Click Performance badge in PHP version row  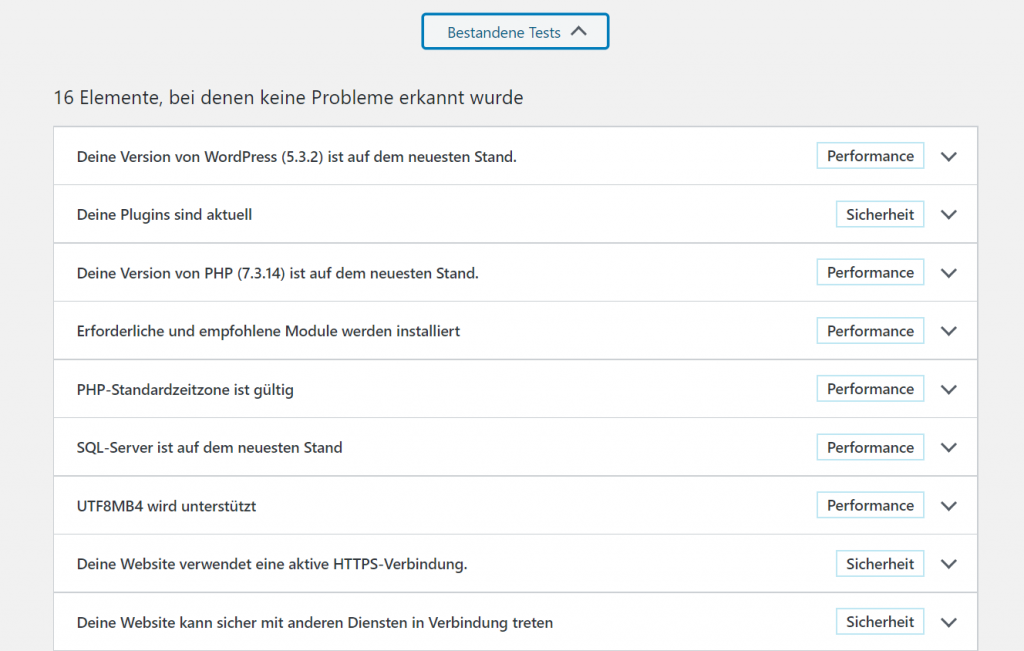(870, 272)
